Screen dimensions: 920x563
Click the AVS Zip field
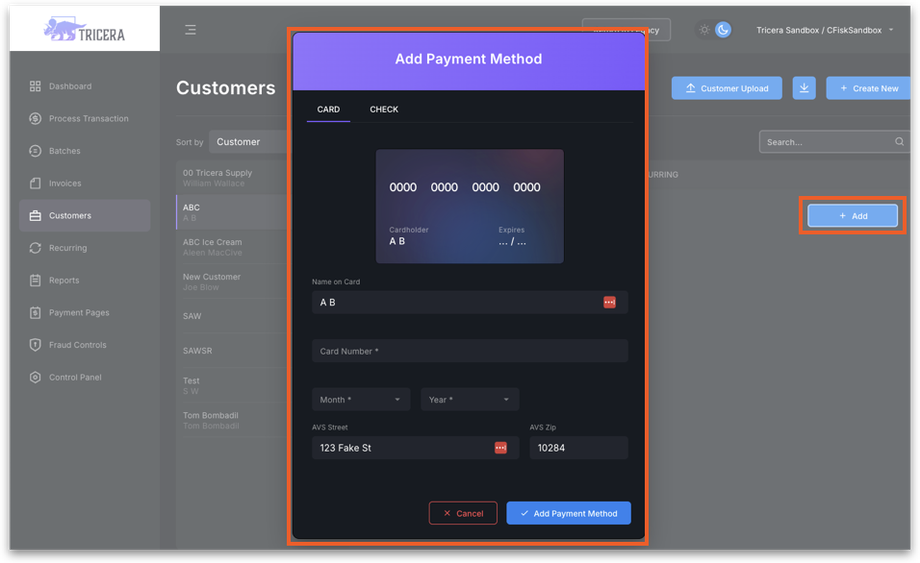click(579, 447)
